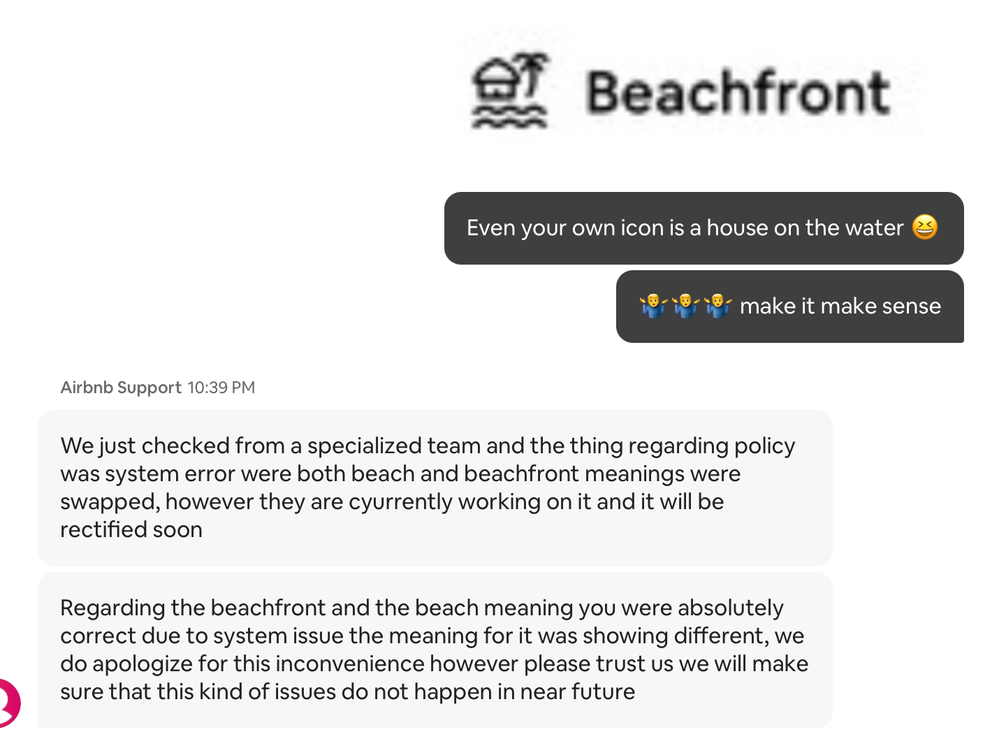999x743 pixels.
Task: Click the word 'apologize' in support reply
Action: [135, 663]
